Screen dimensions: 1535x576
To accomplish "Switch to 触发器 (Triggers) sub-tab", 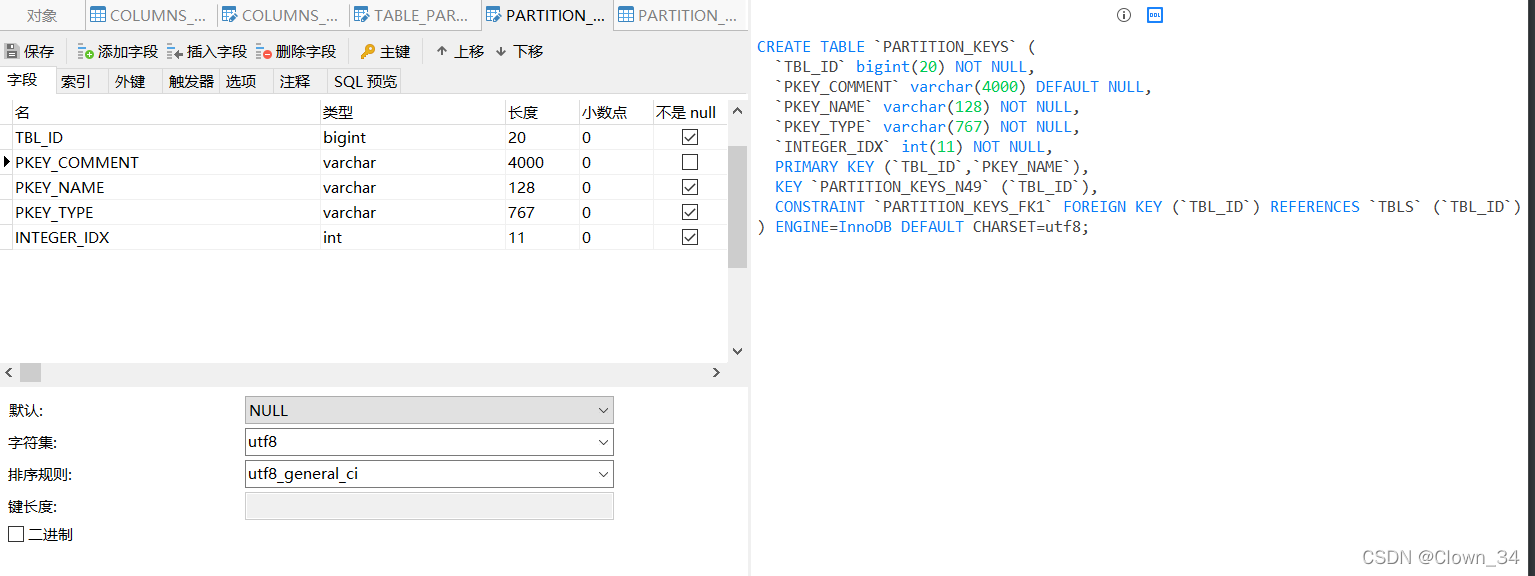I will tap(191, 81).
